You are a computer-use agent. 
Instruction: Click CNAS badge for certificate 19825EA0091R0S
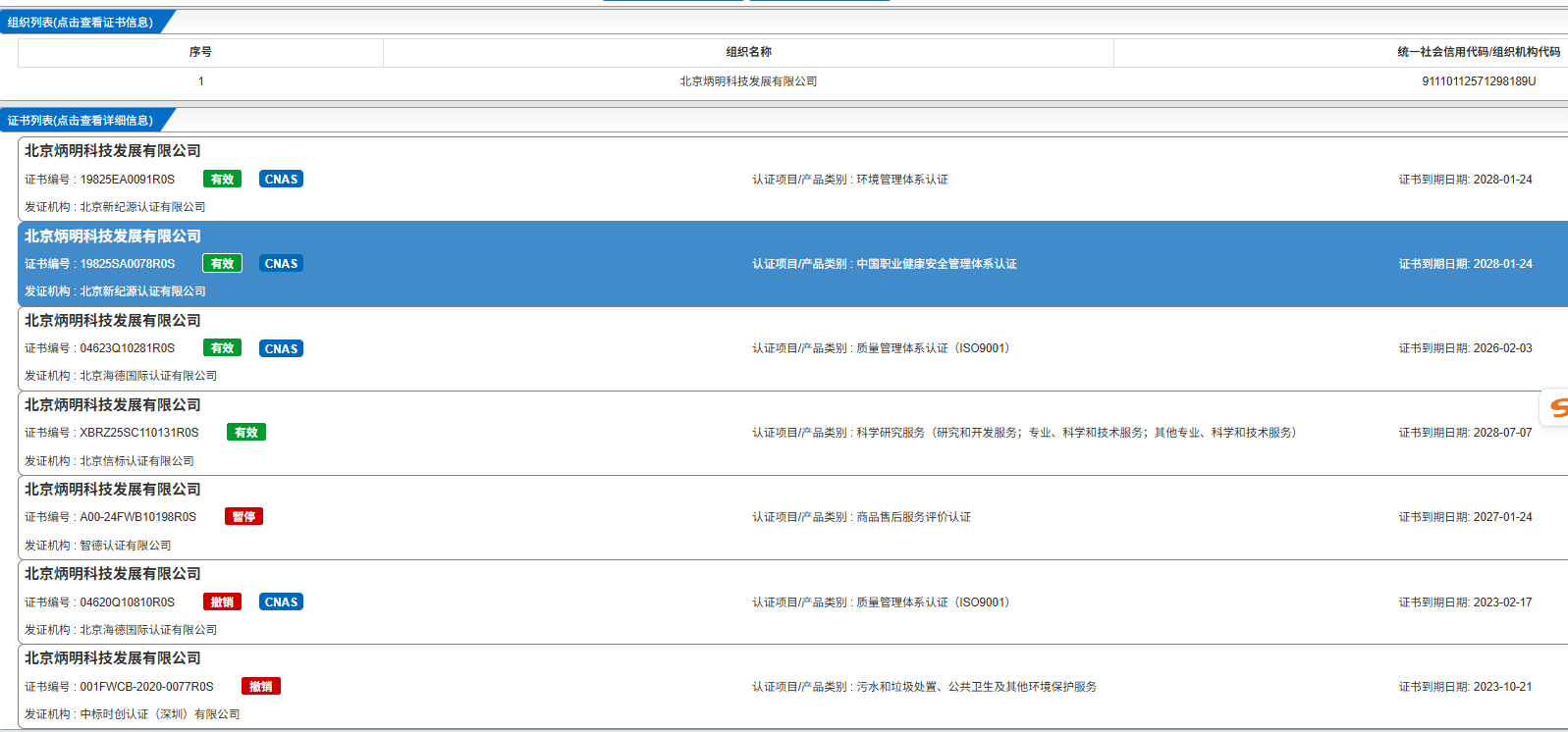281,179
